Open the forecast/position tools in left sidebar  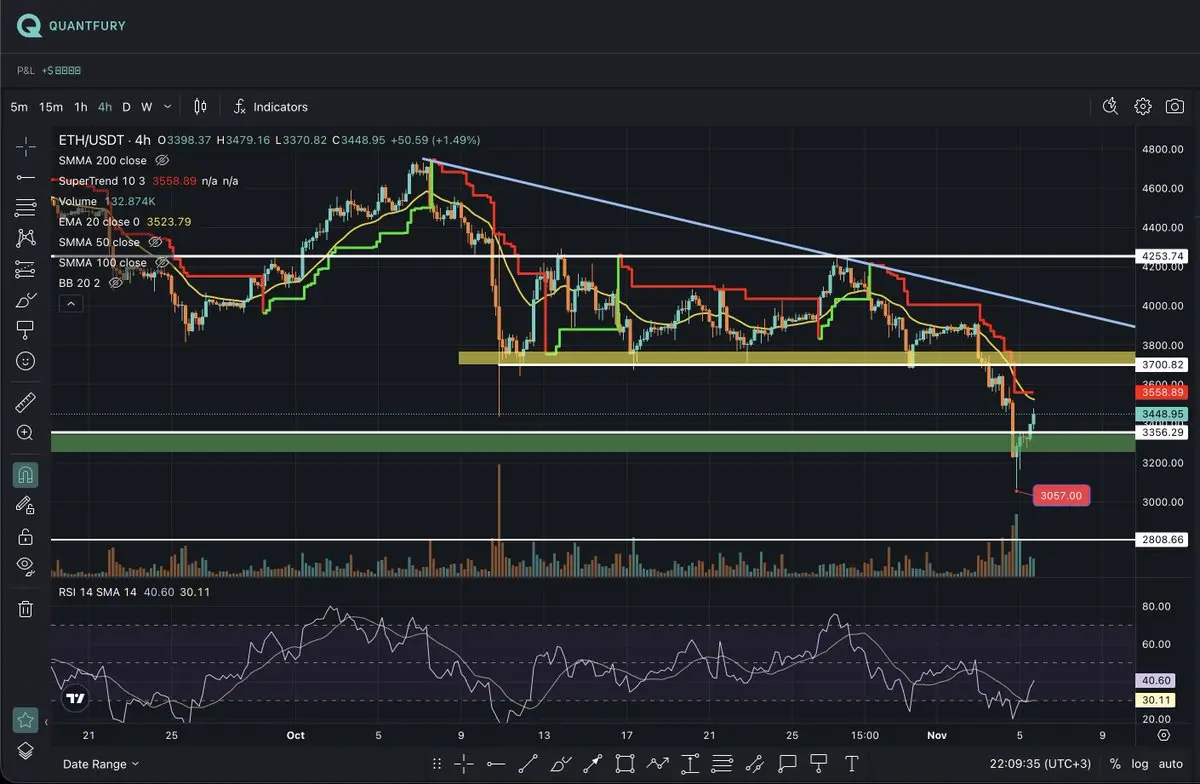click(25, 269)
